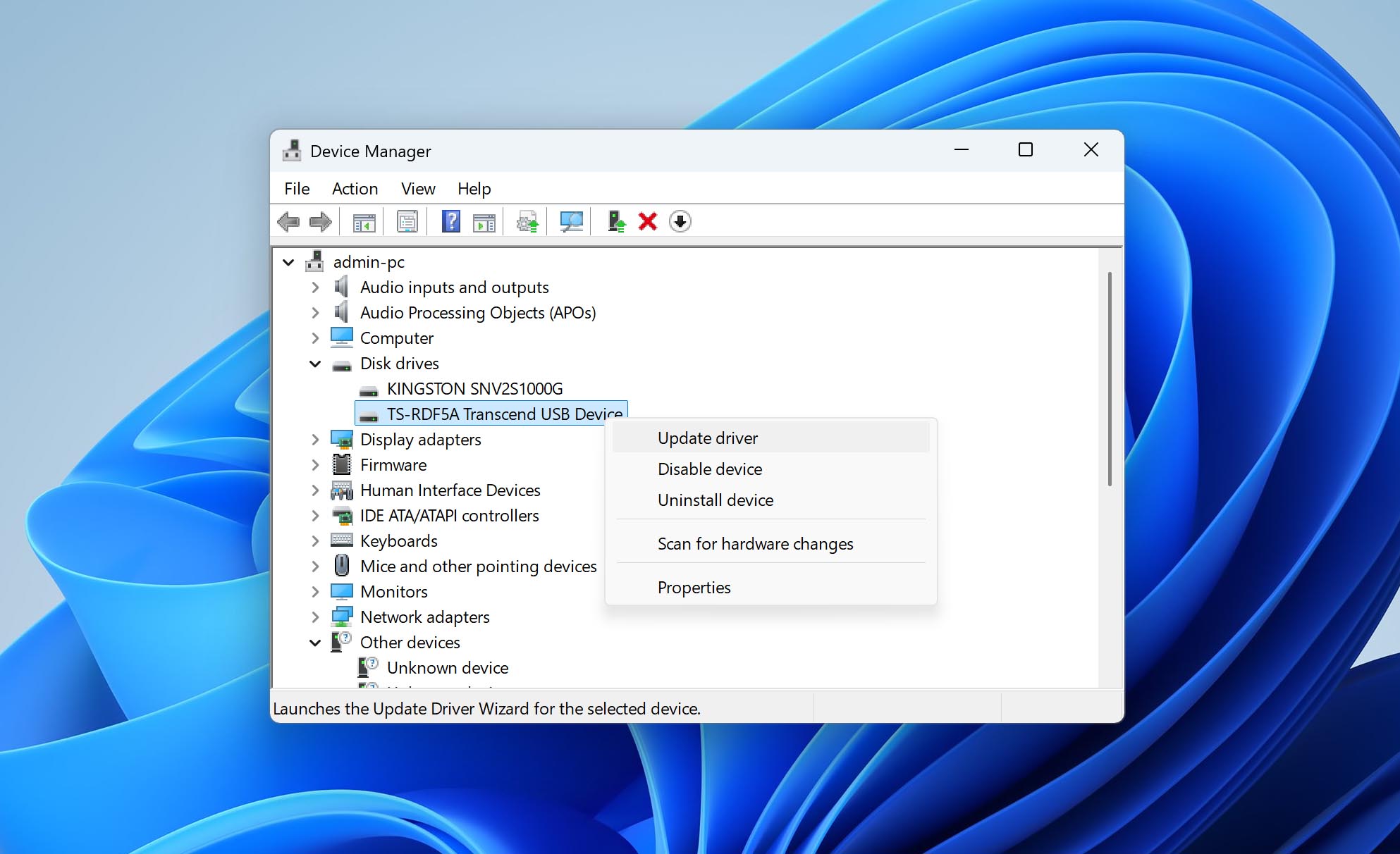The height and width of the screenshot is (854, 1400).
Task: Click the Help icon in the toolbar
Action: tap(450, 221)
